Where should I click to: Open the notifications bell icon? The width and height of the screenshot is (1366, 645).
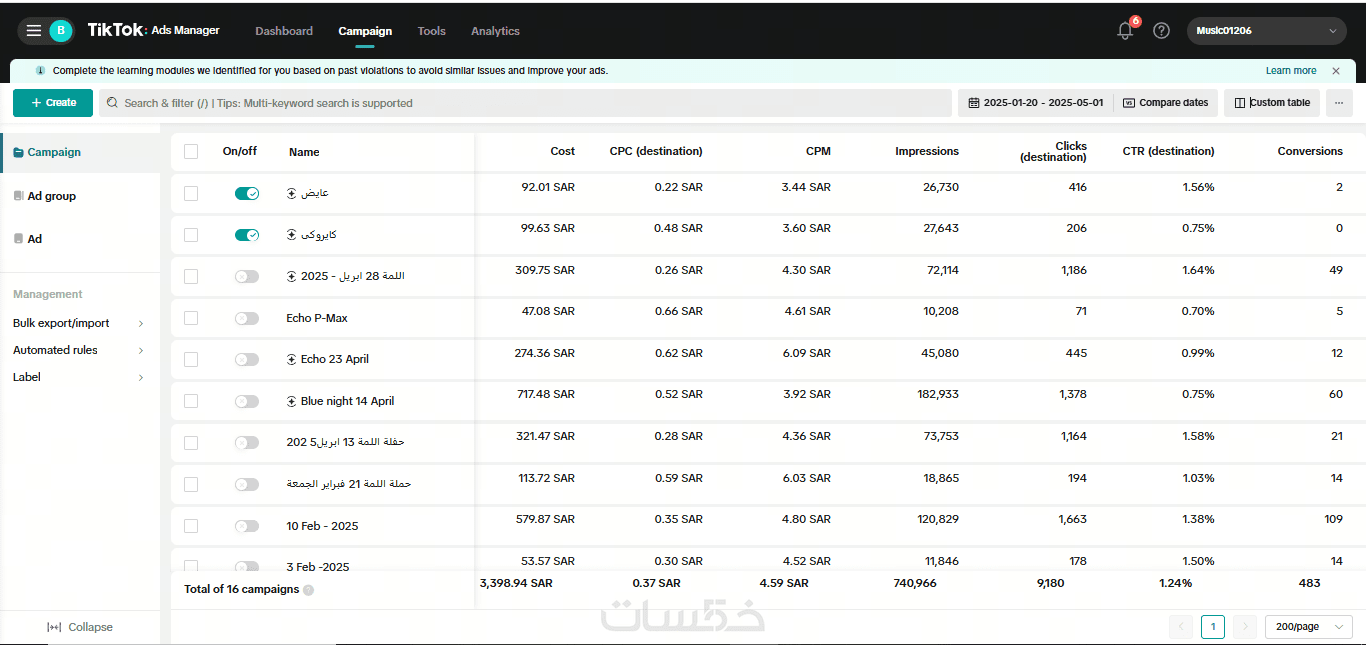[x=1125, y=31]
